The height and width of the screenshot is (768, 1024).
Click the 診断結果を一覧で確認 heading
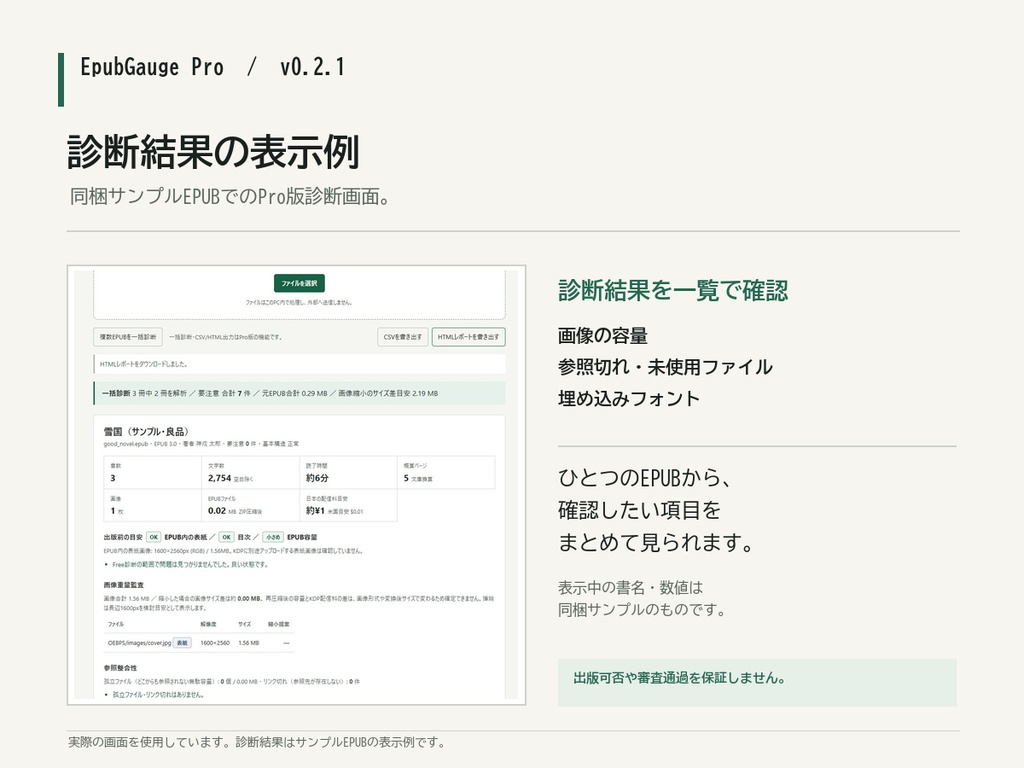point(673,291)
